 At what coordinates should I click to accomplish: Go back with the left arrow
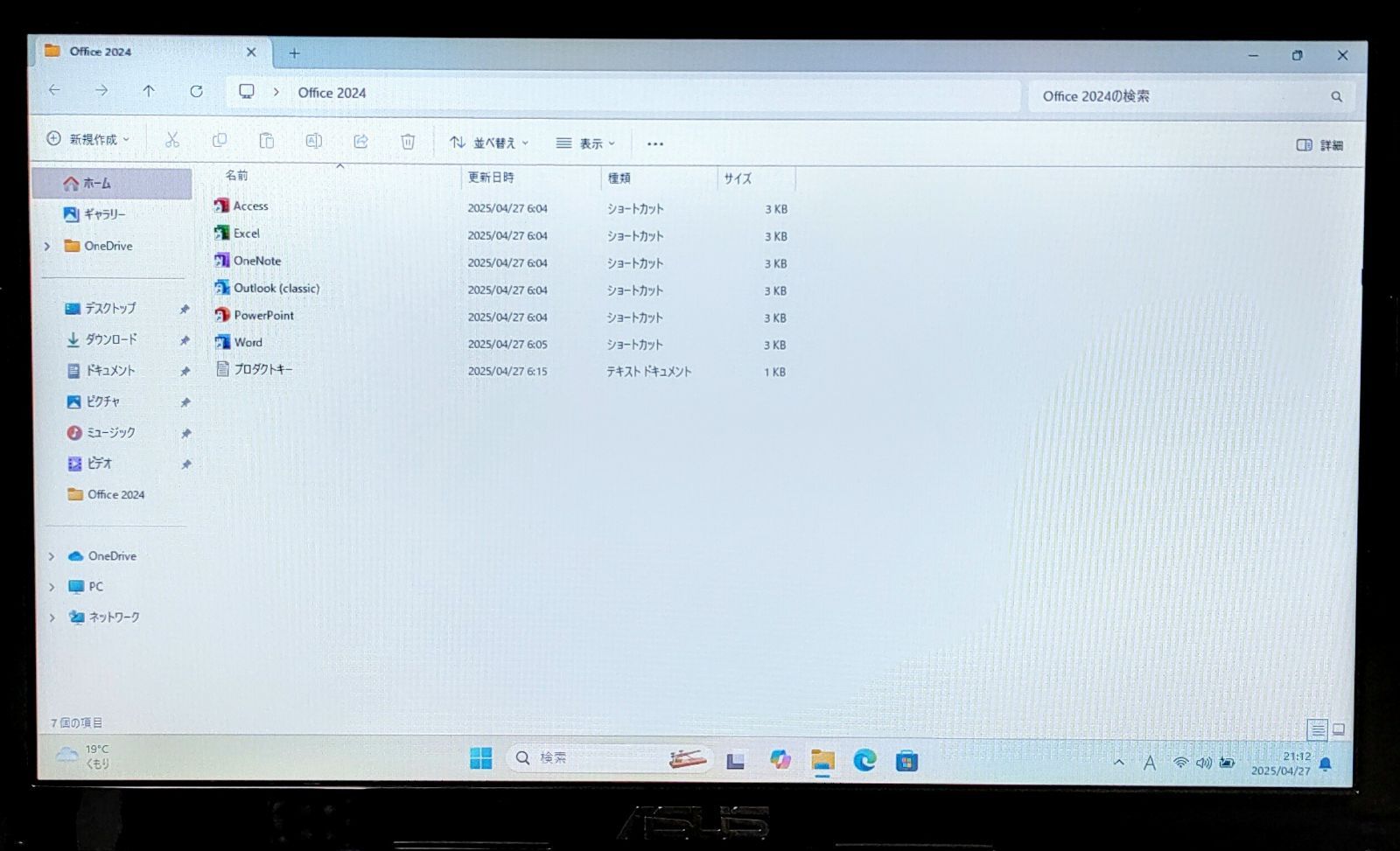[54, 90]
